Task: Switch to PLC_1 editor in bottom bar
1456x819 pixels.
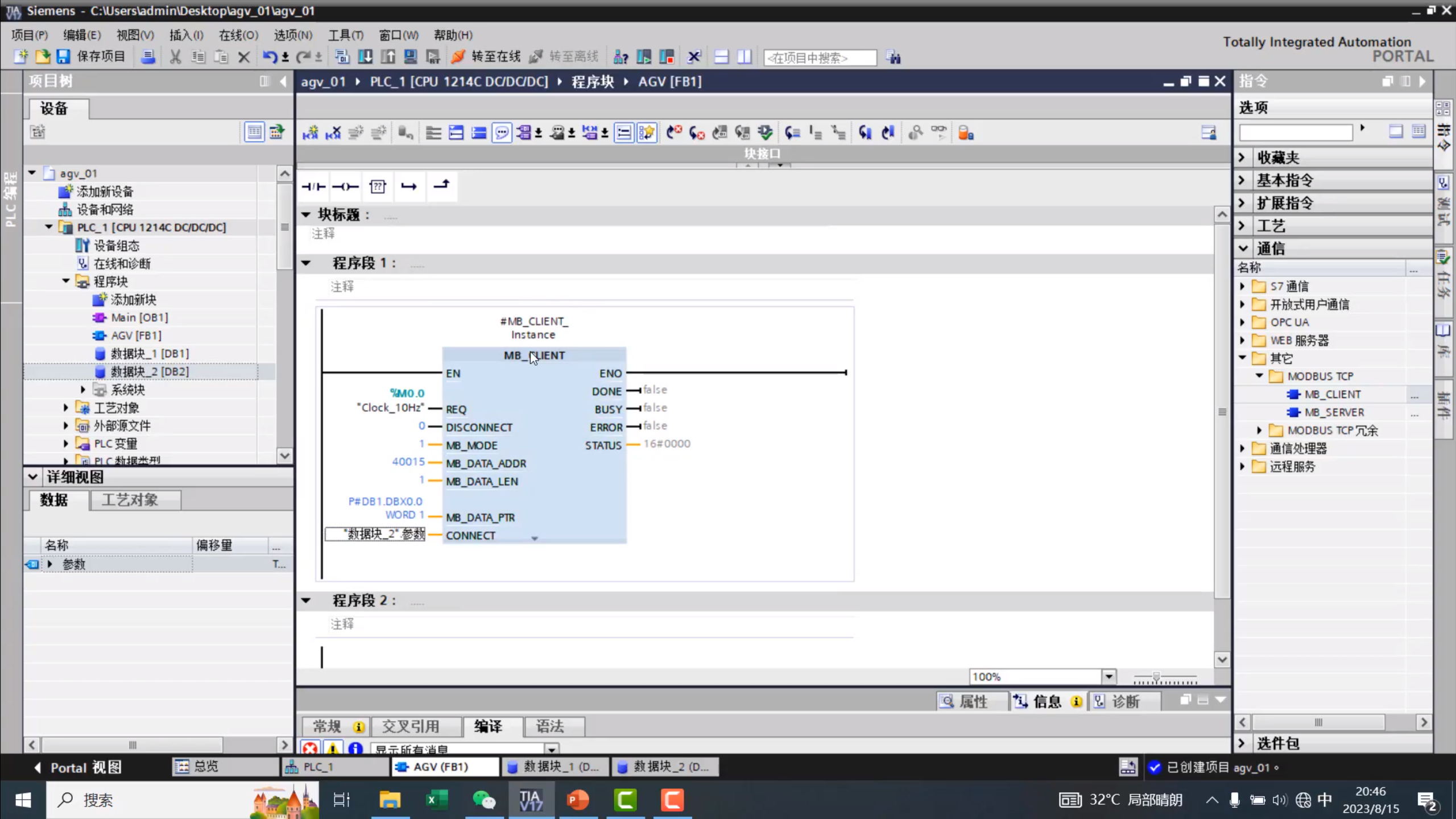Action: click(335, 767)
